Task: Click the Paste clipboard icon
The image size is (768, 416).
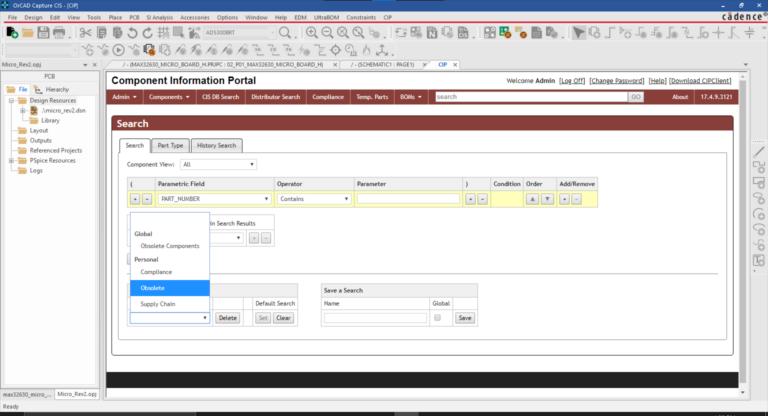Action: (117, 33)
